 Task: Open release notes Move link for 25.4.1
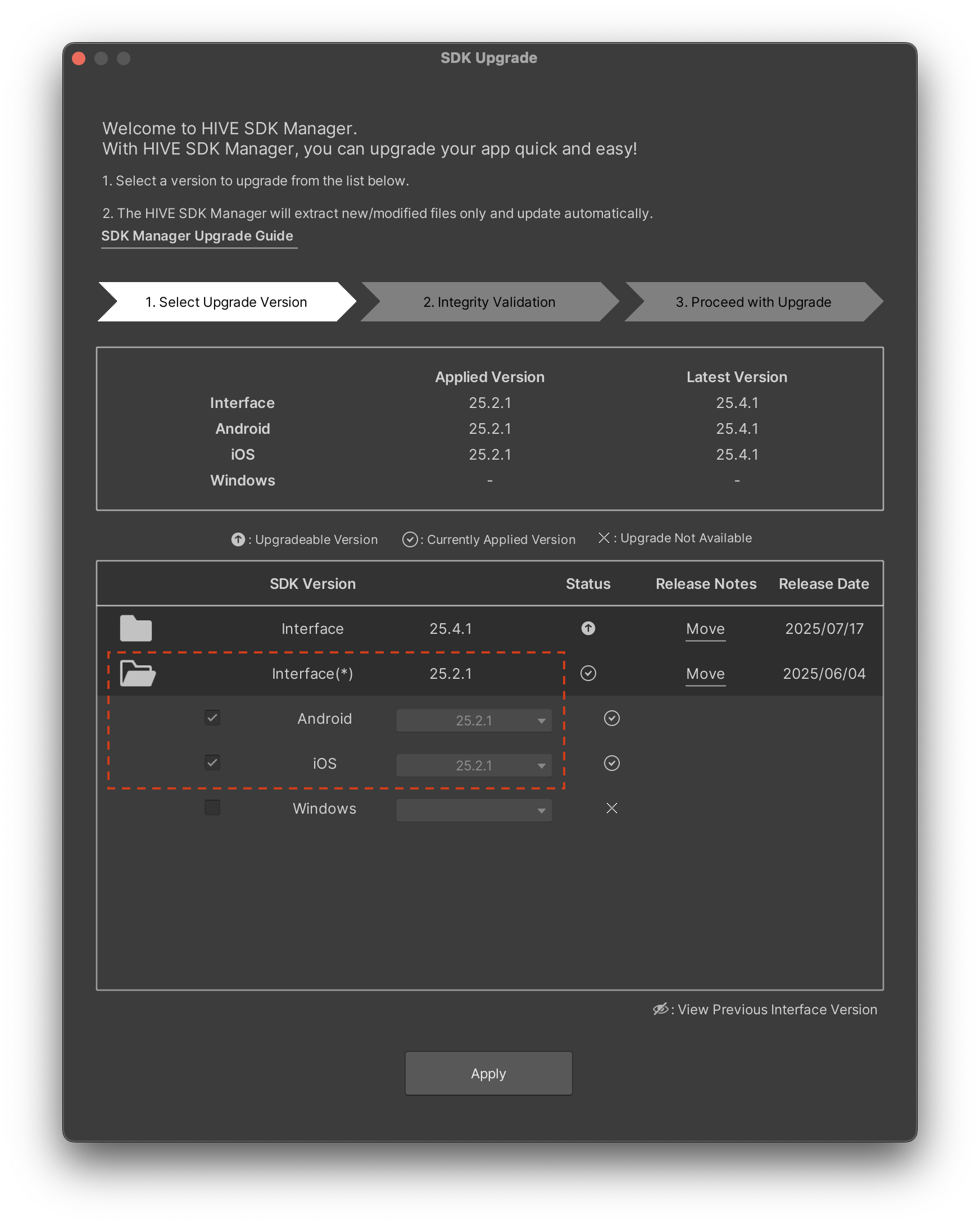(705, 629)
